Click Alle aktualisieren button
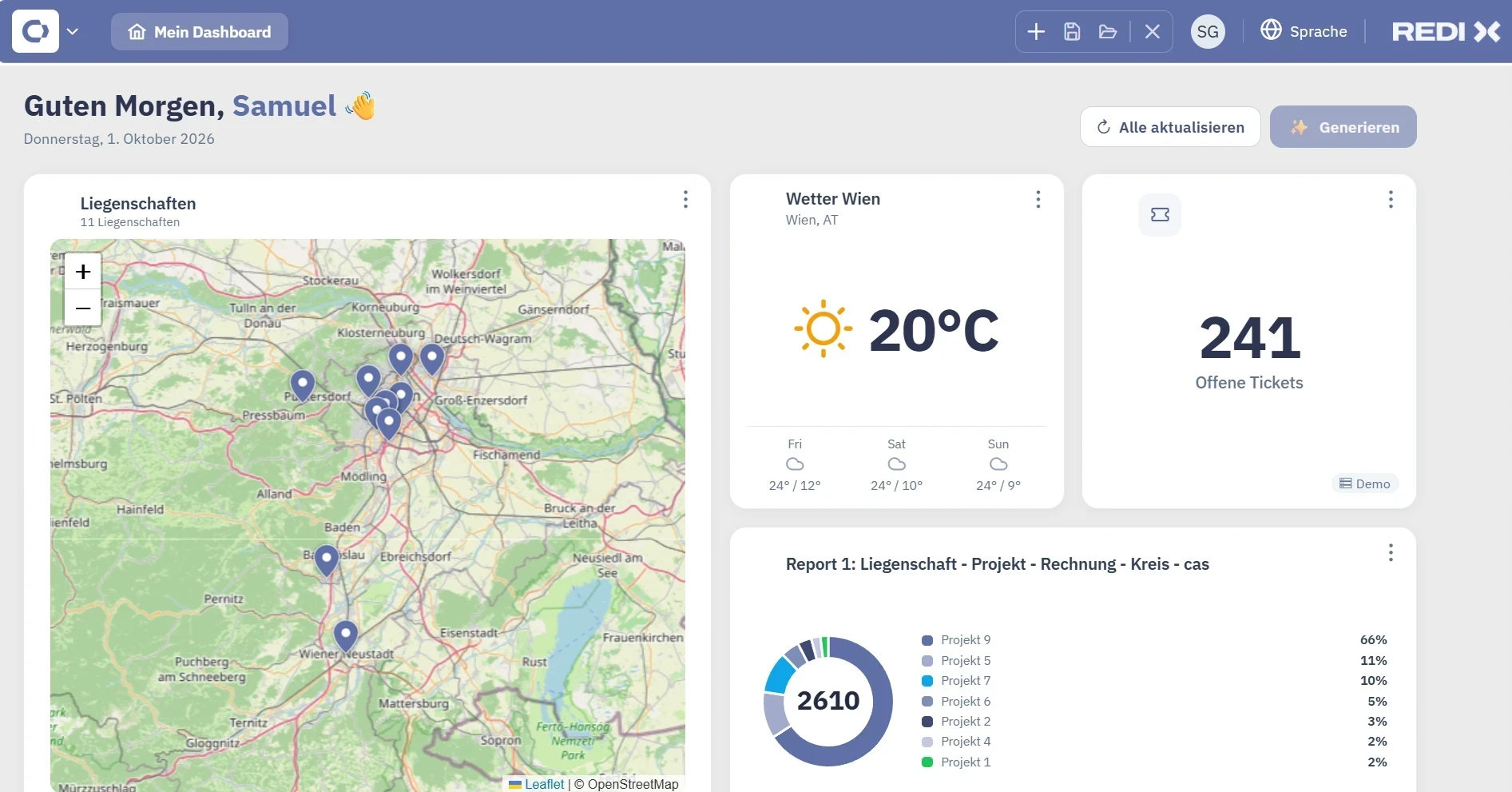 coord(1170,127)
